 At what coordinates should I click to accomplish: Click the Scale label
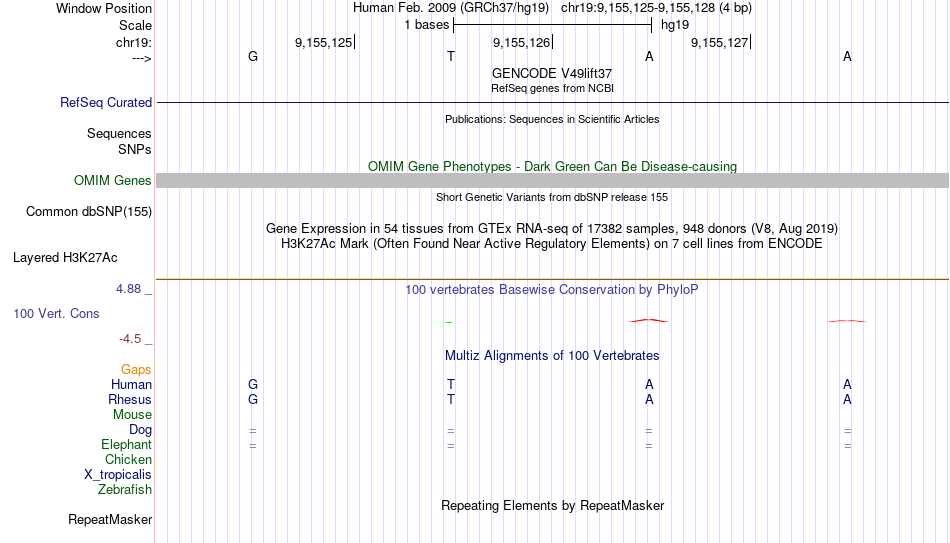pos(135,25)
